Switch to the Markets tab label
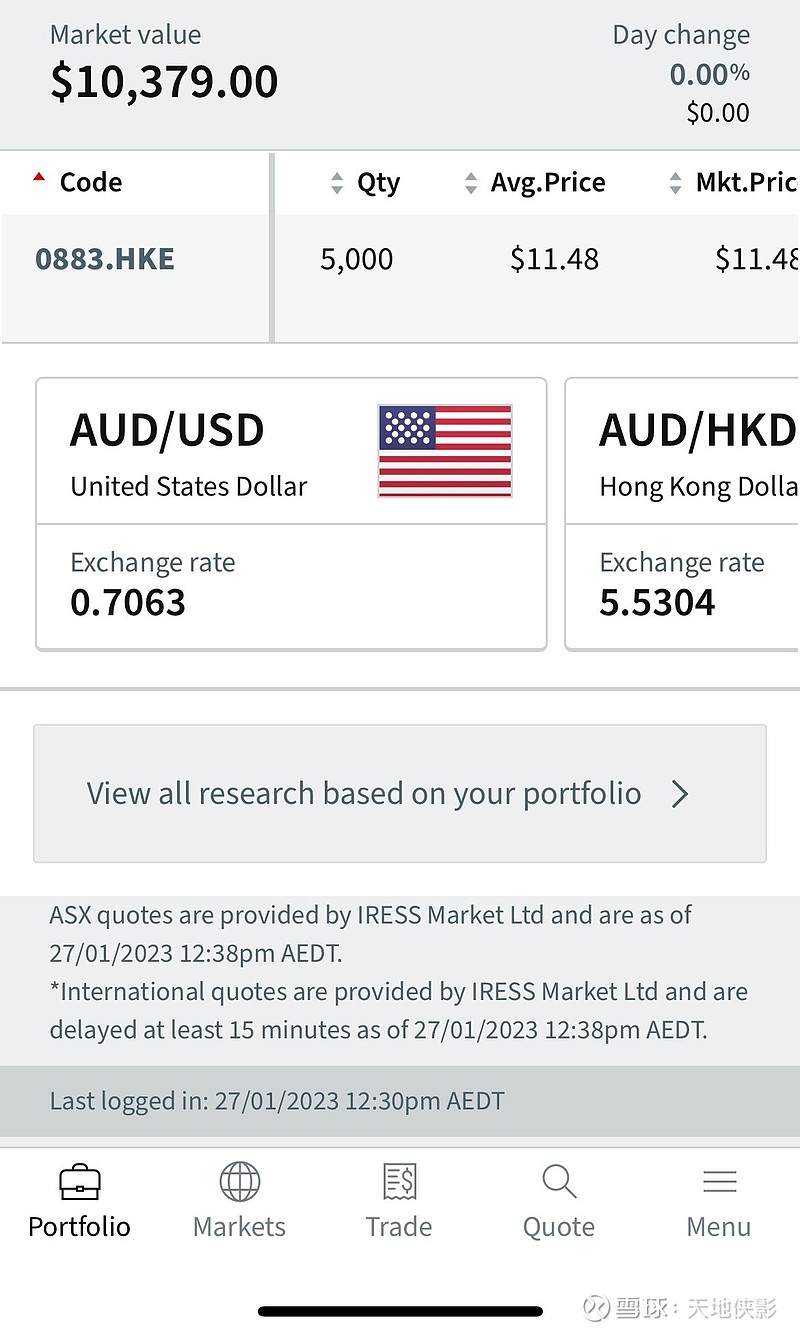 coord(239,1227)
